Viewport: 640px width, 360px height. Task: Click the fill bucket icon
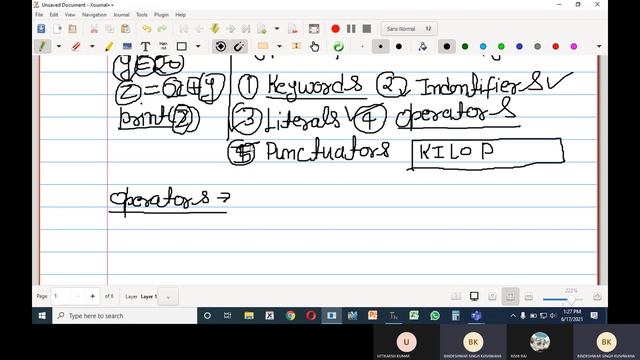(x=423, y=47)
